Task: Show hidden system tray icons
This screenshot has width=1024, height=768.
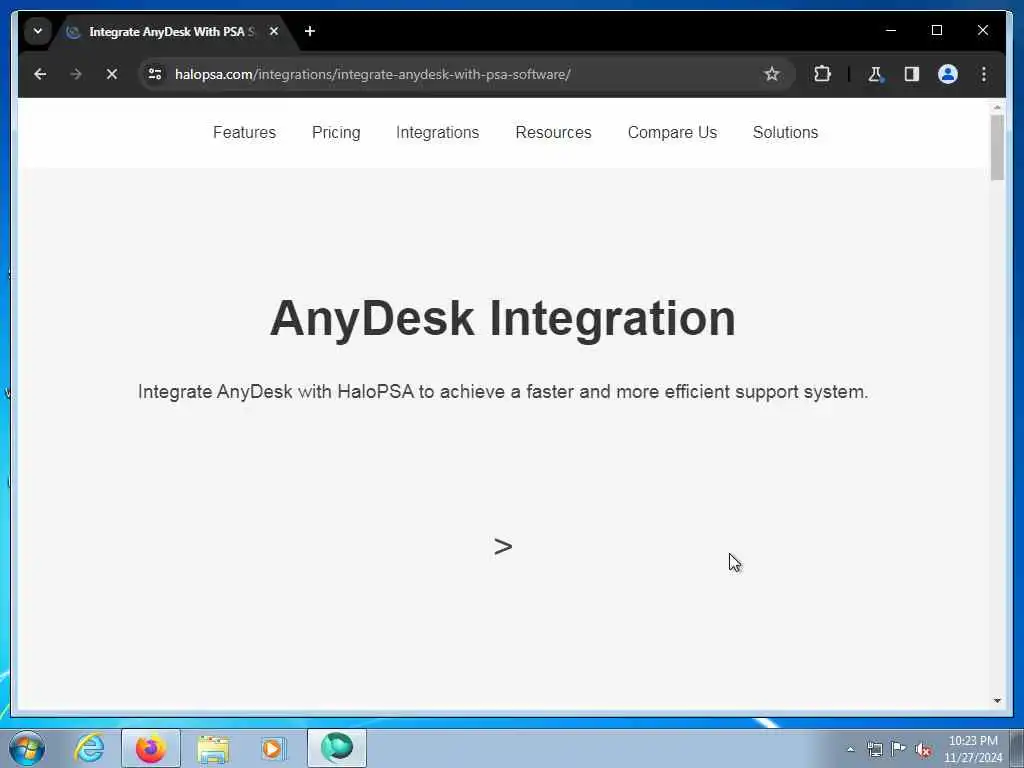Action: (850, 749)
